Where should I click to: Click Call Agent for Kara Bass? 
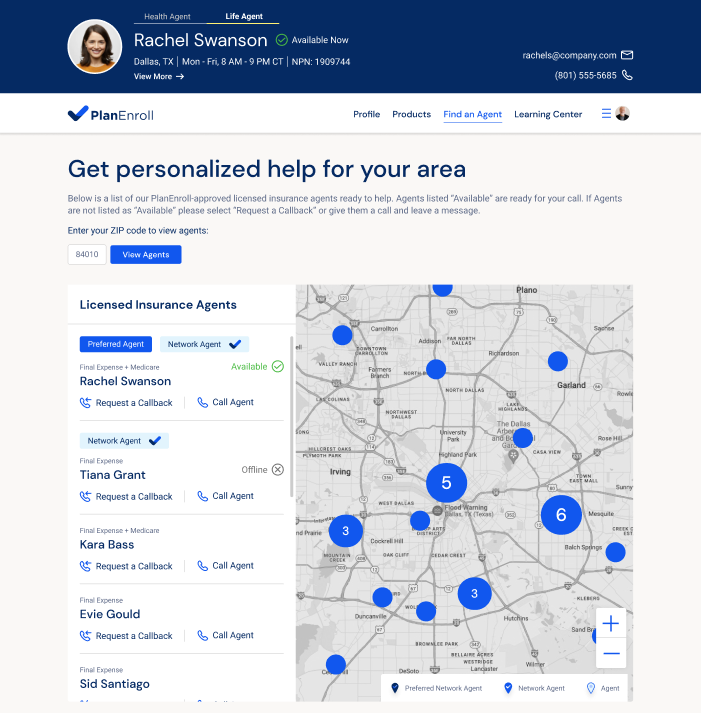[x=233, y=566]
